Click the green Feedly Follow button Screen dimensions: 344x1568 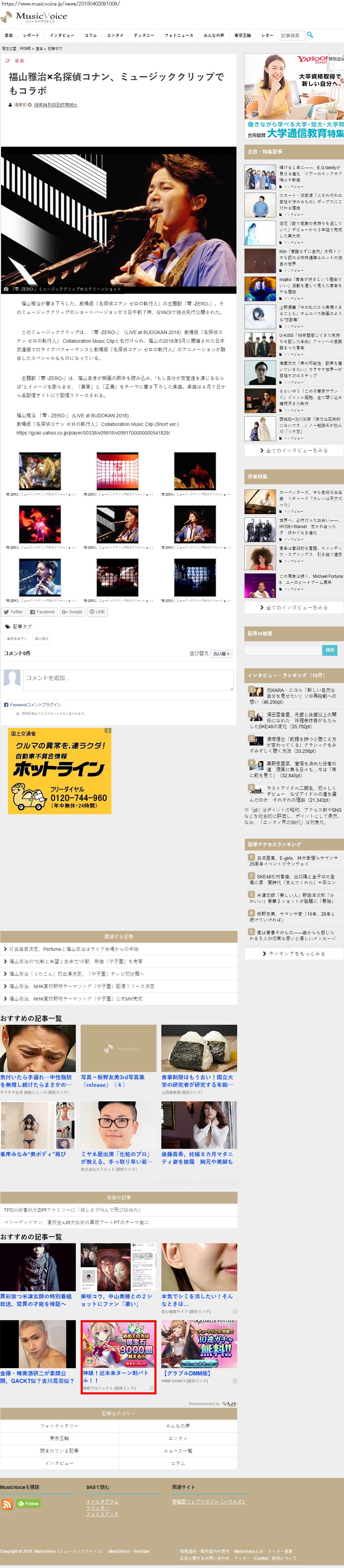29,1503
